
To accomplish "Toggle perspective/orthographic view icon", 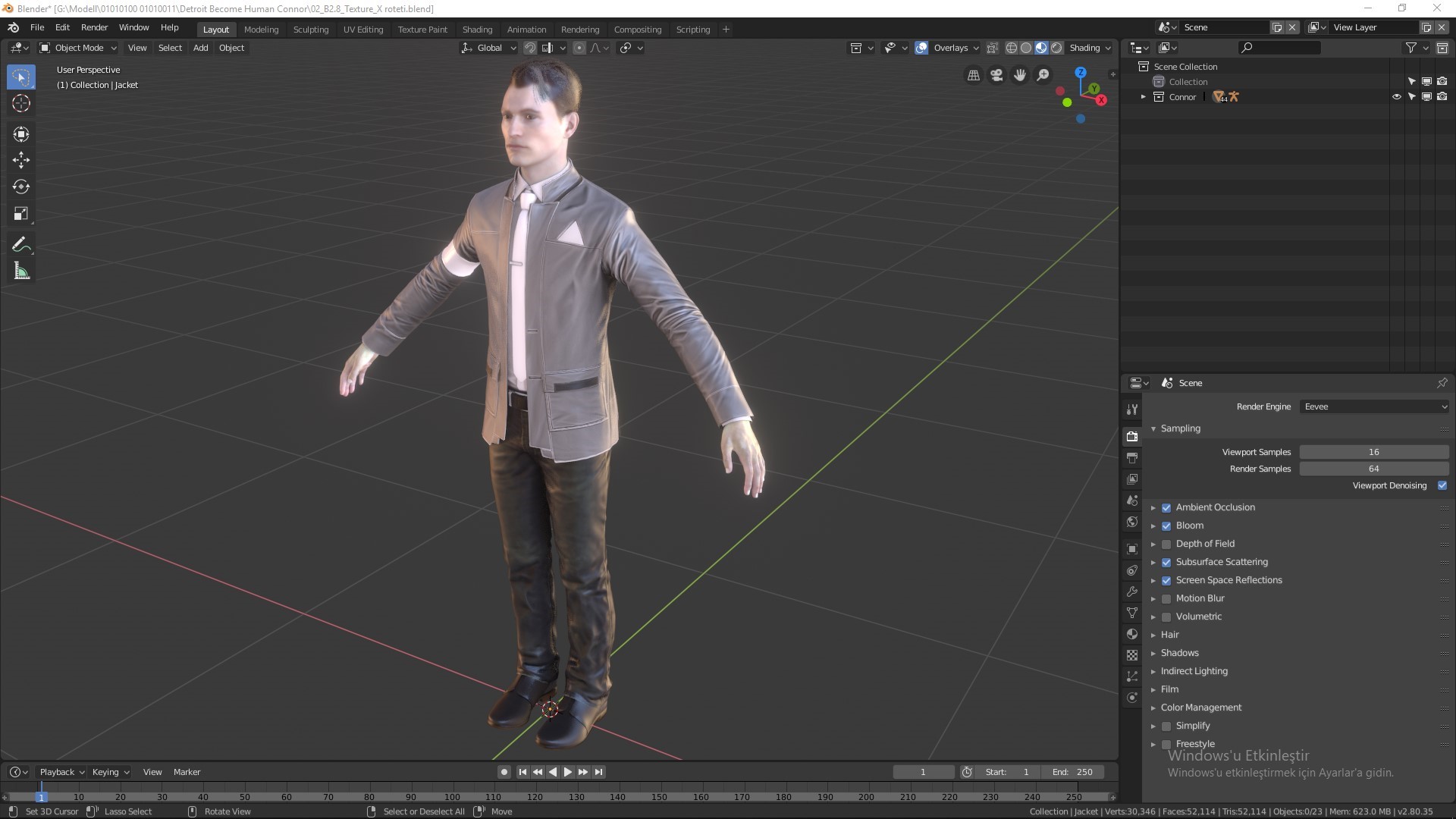I will [x=974, y=75].
